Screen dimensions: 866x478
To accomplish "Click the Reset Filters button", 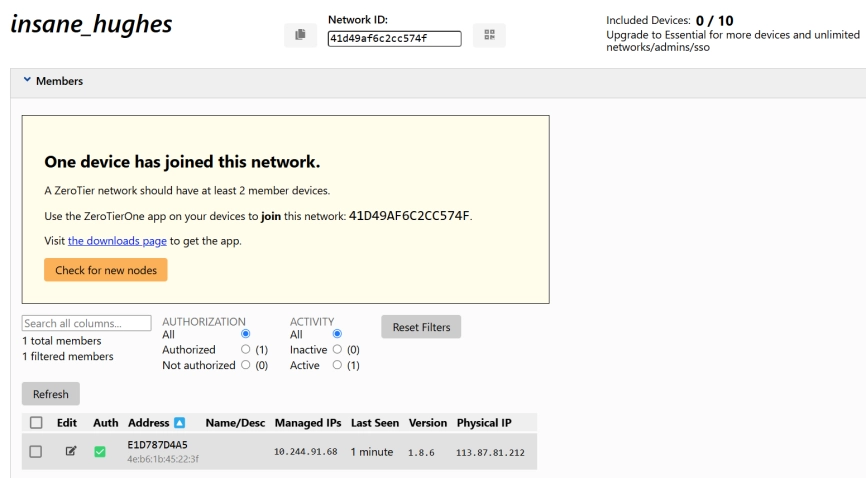I will [x=420, y=327].
